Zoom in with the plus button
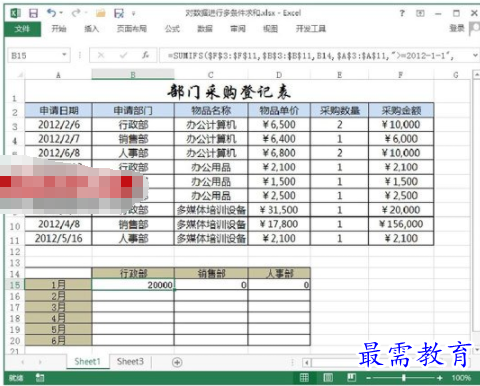Viewport: 480px width, 386px height. tap(440, 378)
